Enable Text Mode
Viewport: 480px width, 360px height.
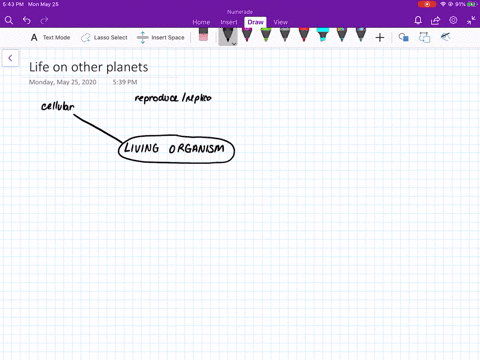[50, 37]
